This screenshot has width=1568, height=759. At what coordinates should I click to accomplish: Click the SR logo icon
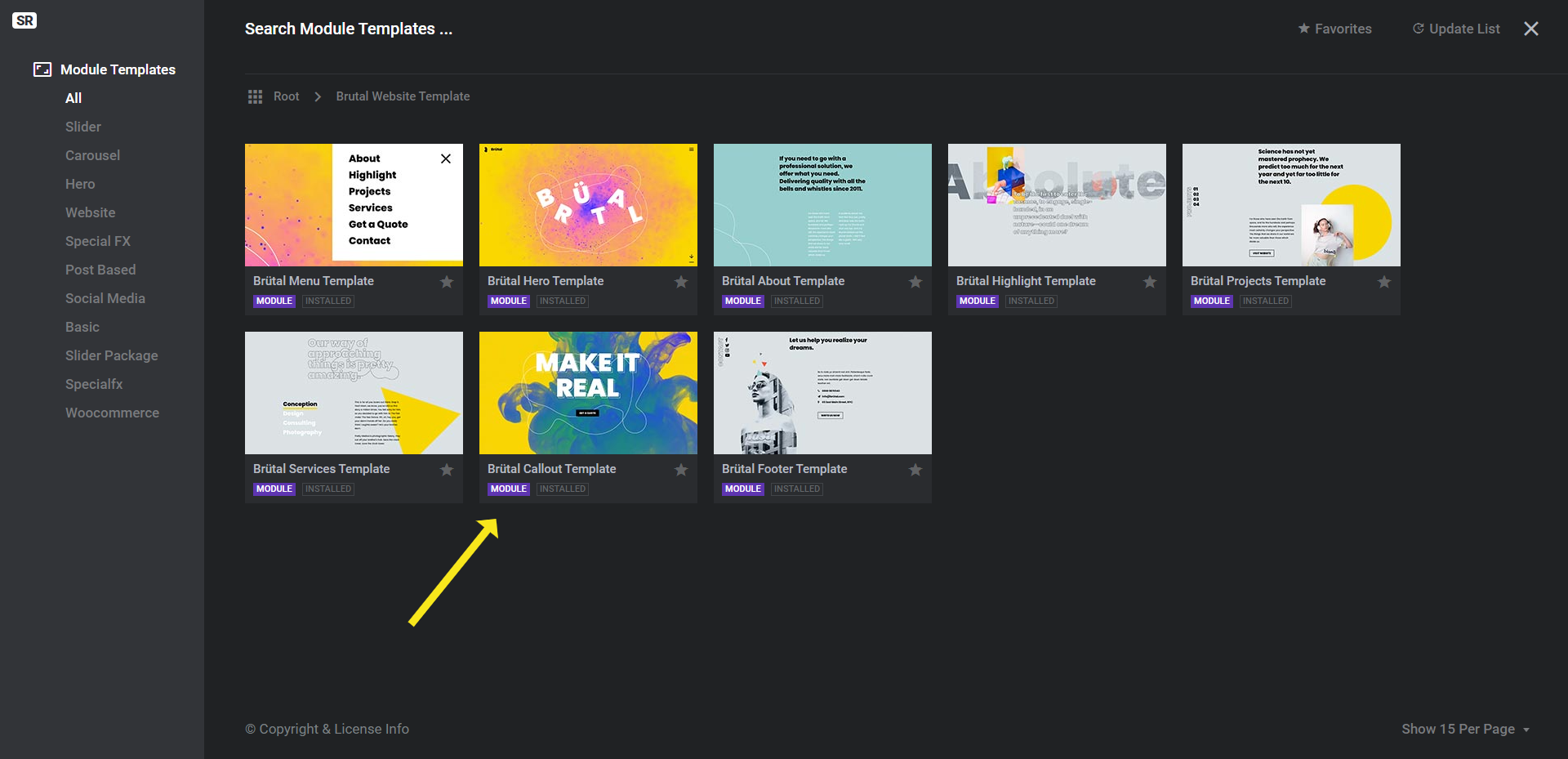24,20
